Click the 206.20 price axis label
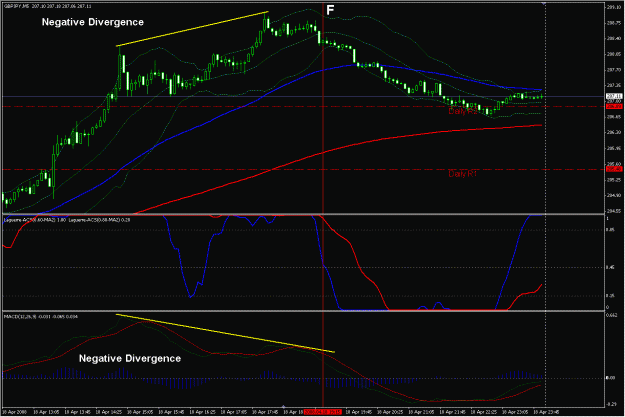 click(x=613, y=132)
